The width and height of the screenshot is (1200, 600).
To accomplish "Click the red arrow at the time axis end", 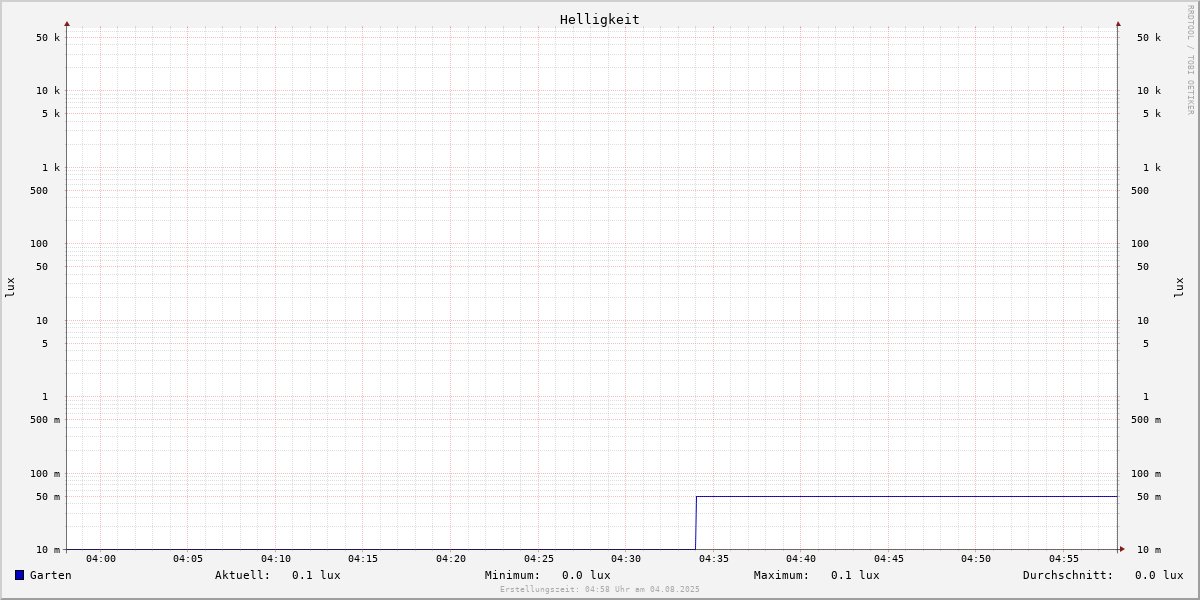I will pos(1122,549).
